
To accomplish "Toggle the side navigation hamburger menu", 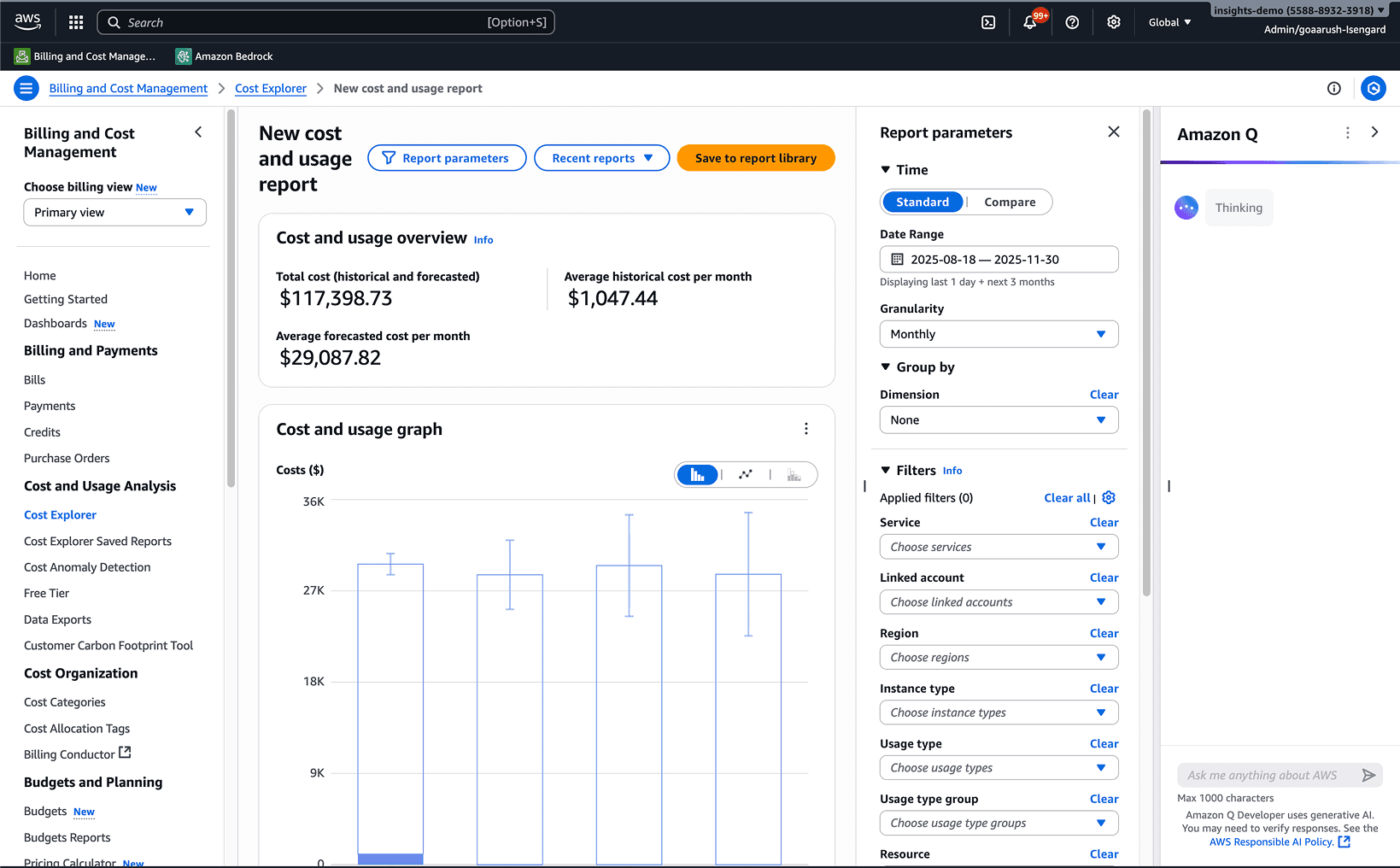I will tap(26, 88).
